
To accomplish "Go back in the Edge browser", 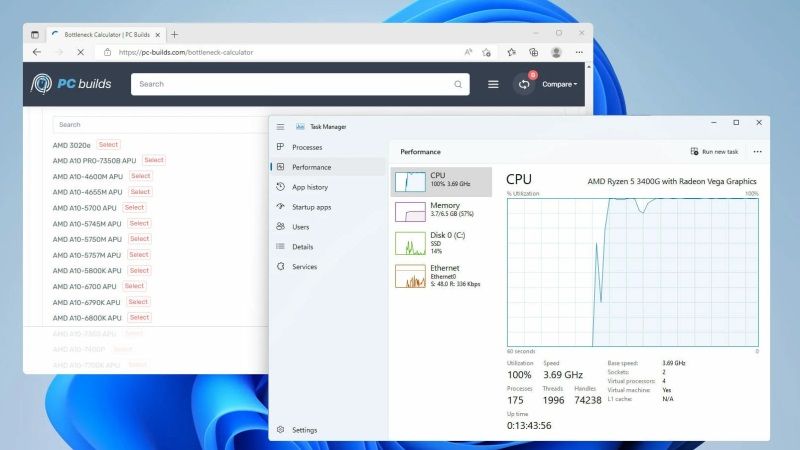I will 37,52.
